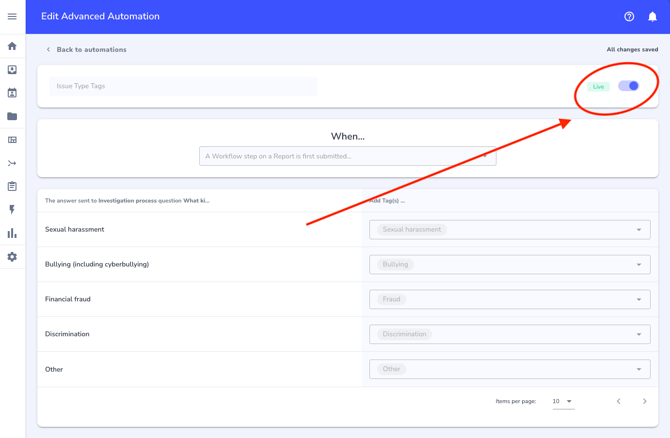Screen dimensions: 670x438
Task: Click the help question mark icon
Action: pos(629,16)
